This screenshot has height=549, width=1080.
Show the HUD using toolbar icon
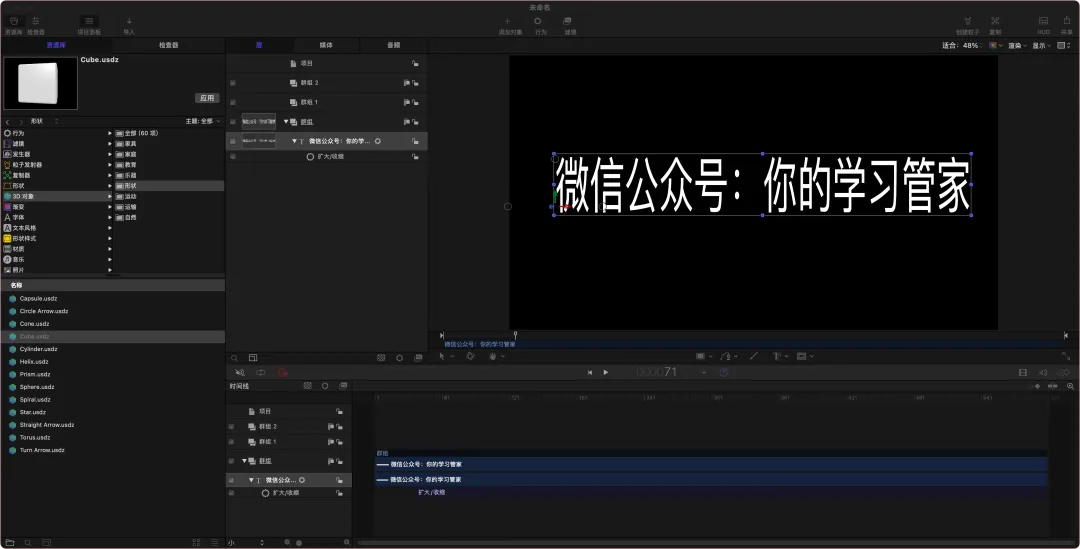(x=1043, y=21)
